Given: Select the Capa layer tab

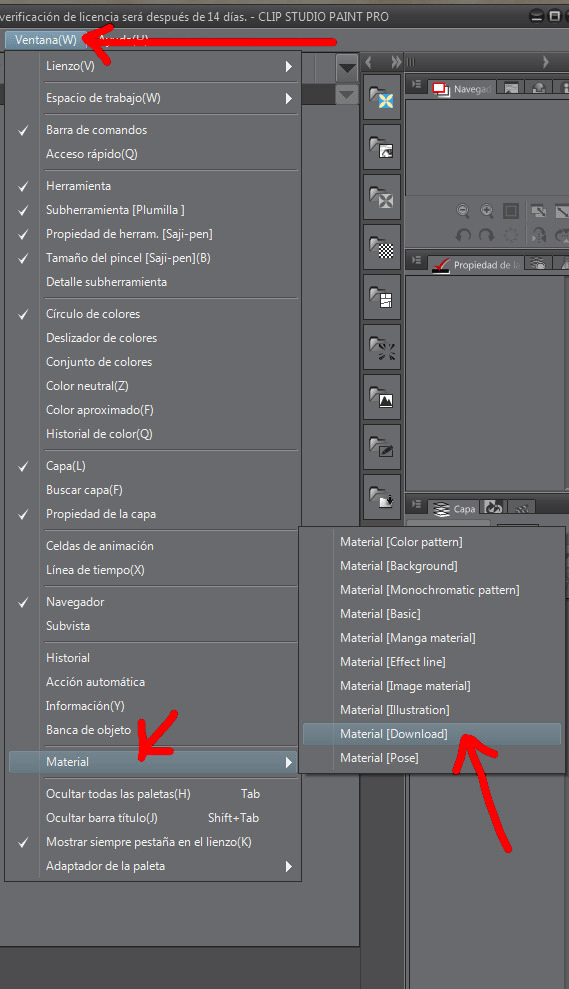Looking at the screenshot, I should 454,508.
